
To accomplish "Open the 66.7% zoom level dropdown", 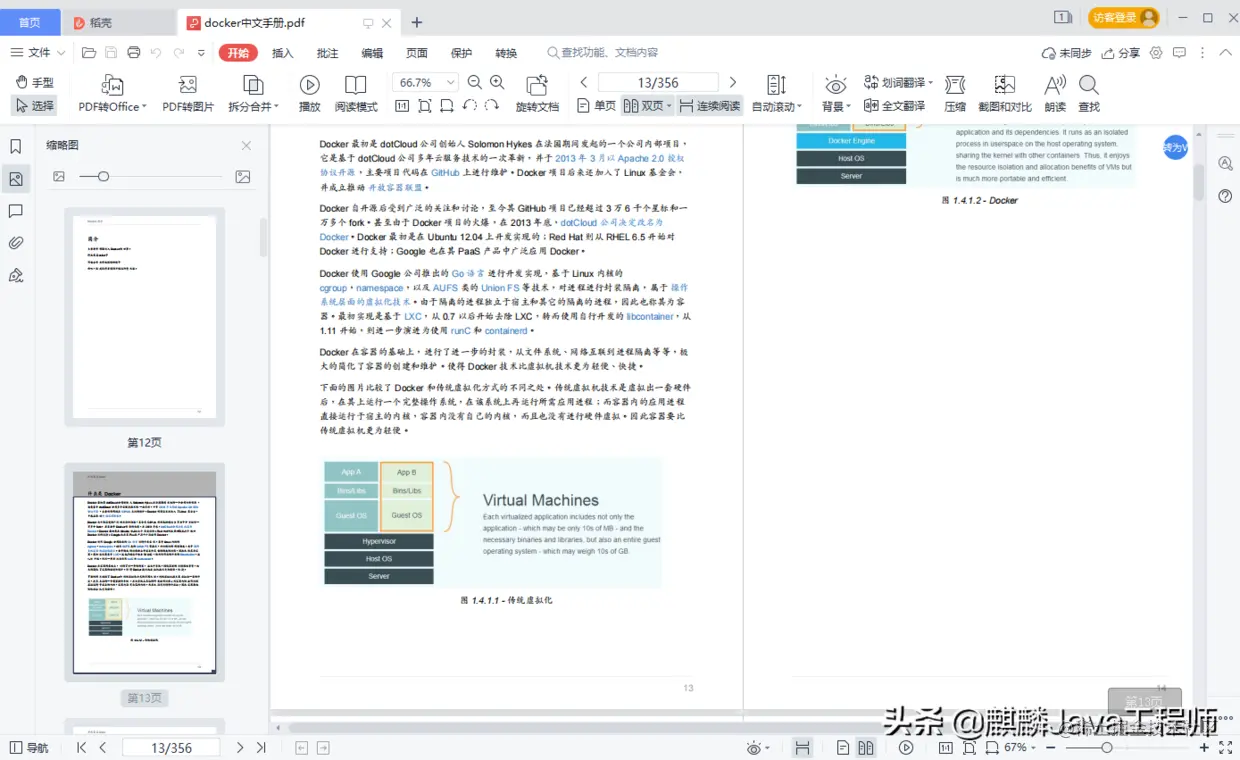I will coord(450,83).
